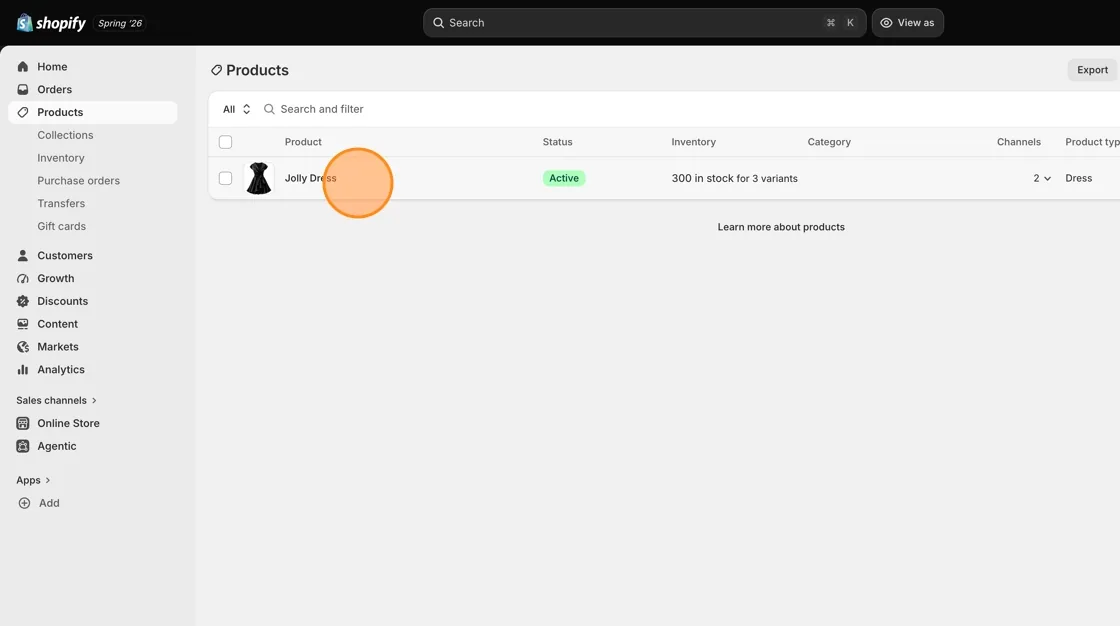1120x626 pixels.
Task: Click the Discounts badge icon
Action: [x=23, y=301]
